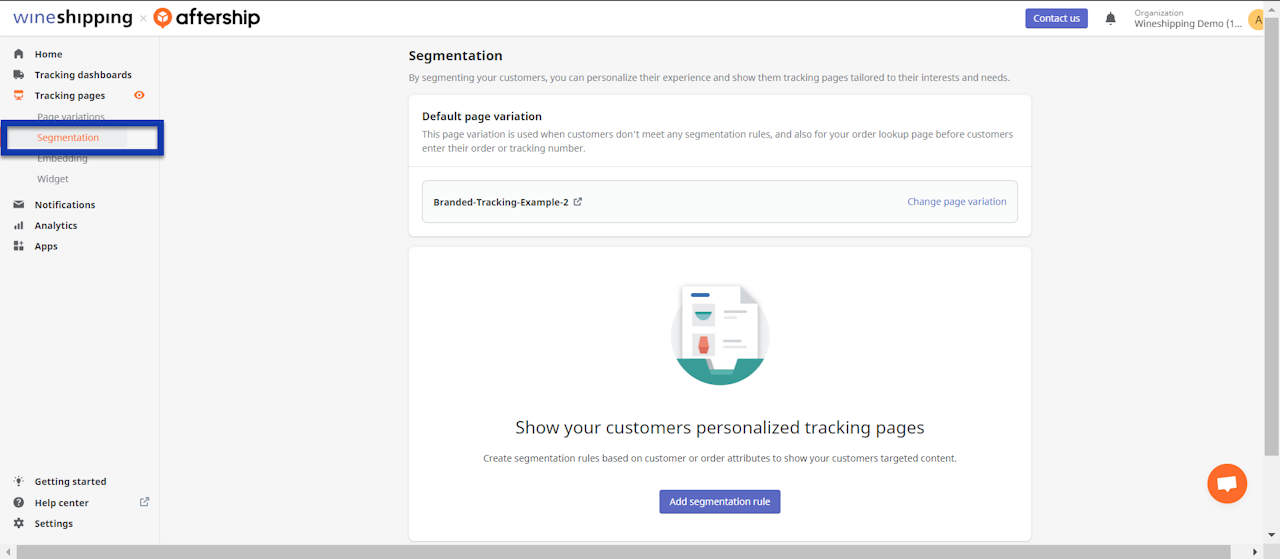Go to the Widget submenu item
The image size is (1280, 559).
point(53,180)
